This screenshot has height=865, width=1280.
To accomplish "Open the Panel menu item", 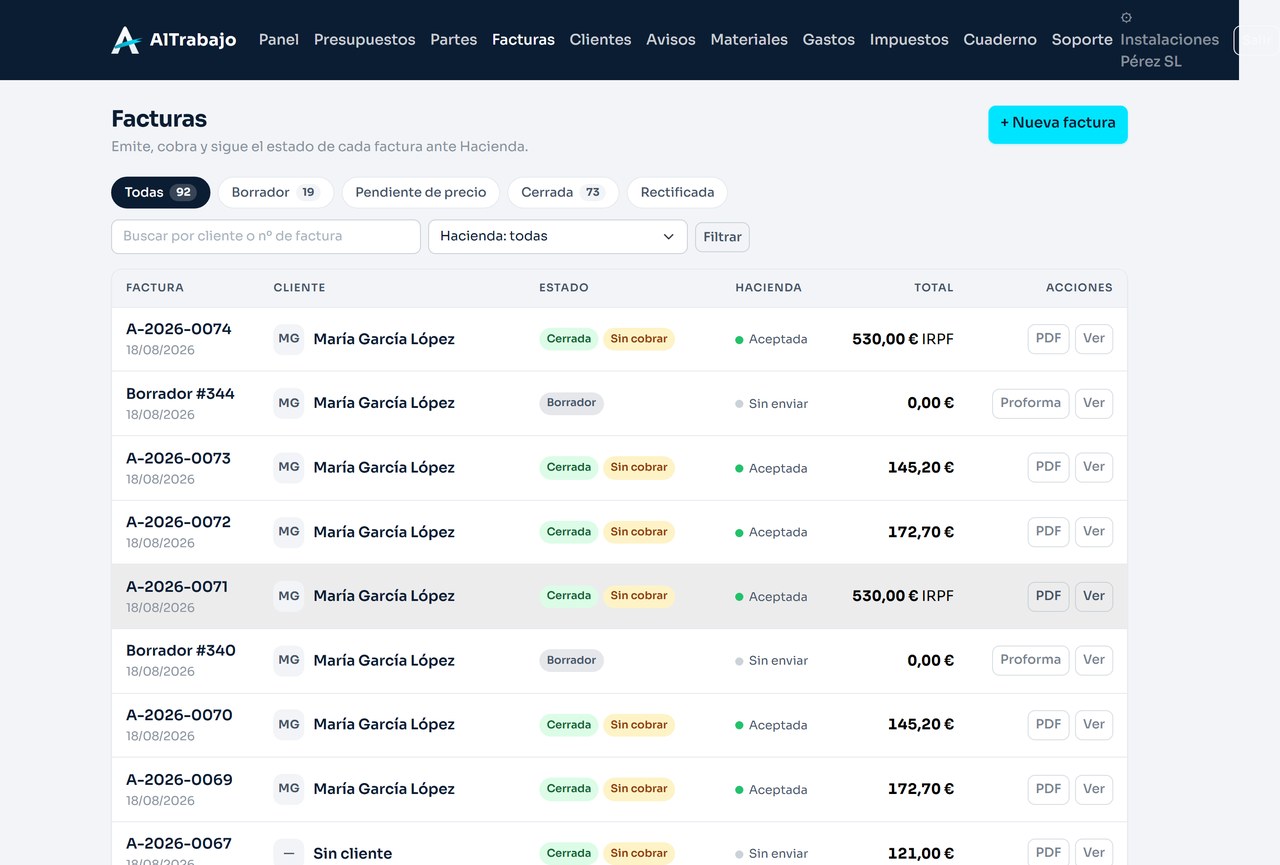I will coord(279,40).
